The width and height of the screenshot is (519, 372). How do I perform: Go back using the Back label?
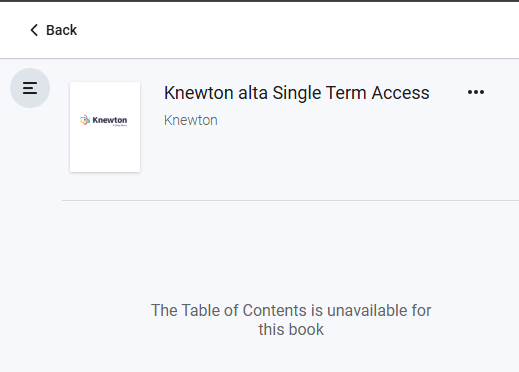tap(61, 30)
